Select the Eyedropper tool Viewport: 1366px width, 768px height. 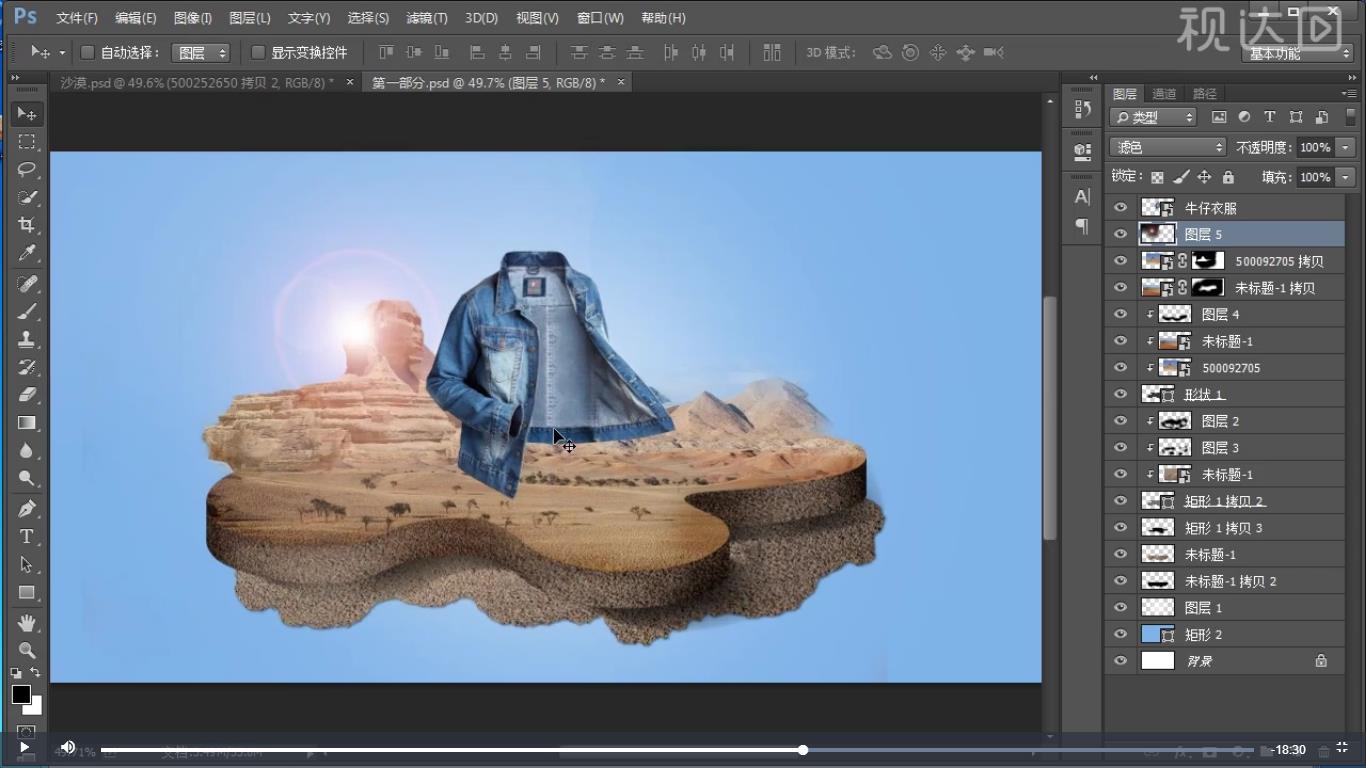[x=27, y=253]
